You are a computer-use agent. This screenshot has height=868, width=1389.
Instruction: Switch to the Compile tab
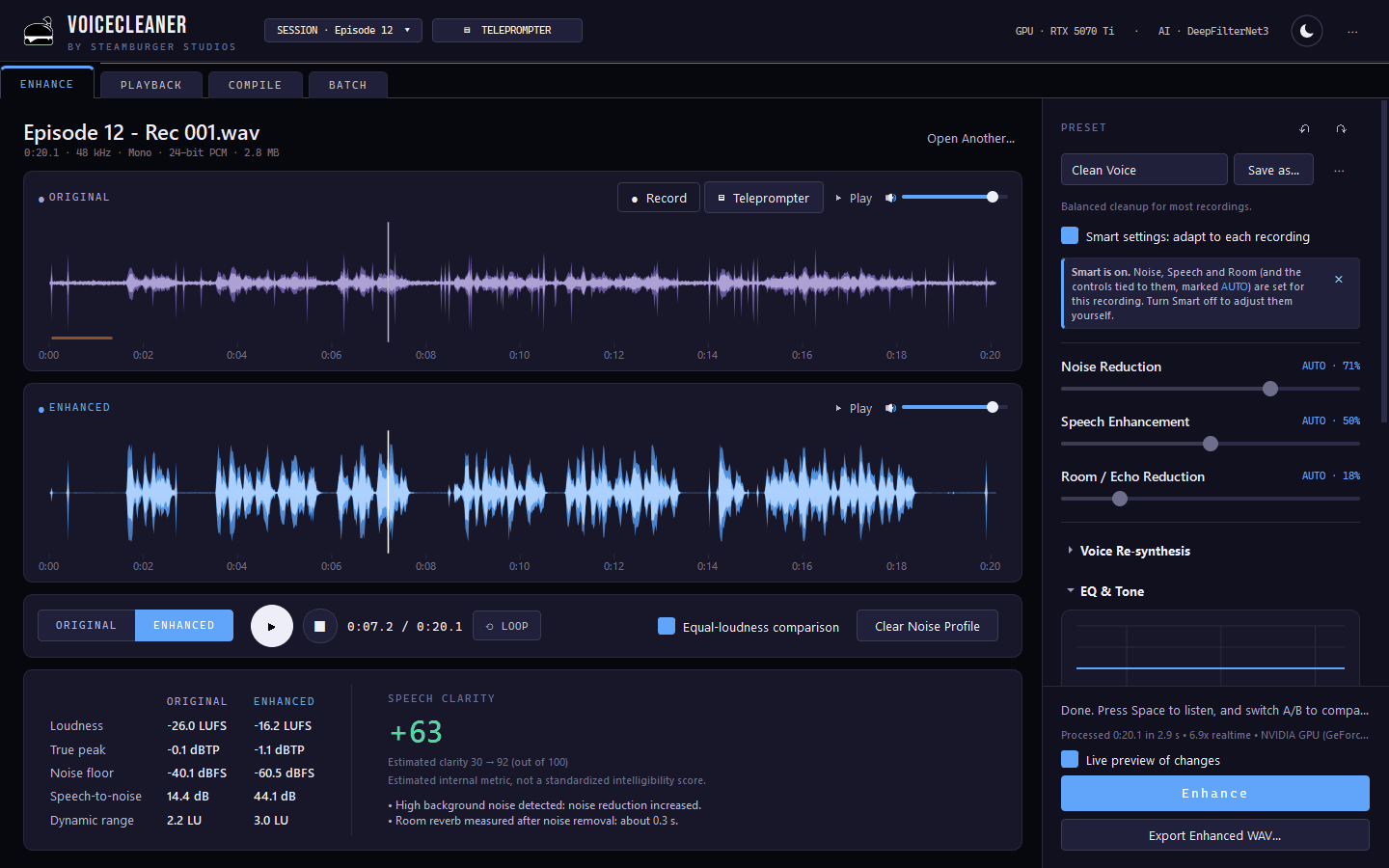point(256,85)
